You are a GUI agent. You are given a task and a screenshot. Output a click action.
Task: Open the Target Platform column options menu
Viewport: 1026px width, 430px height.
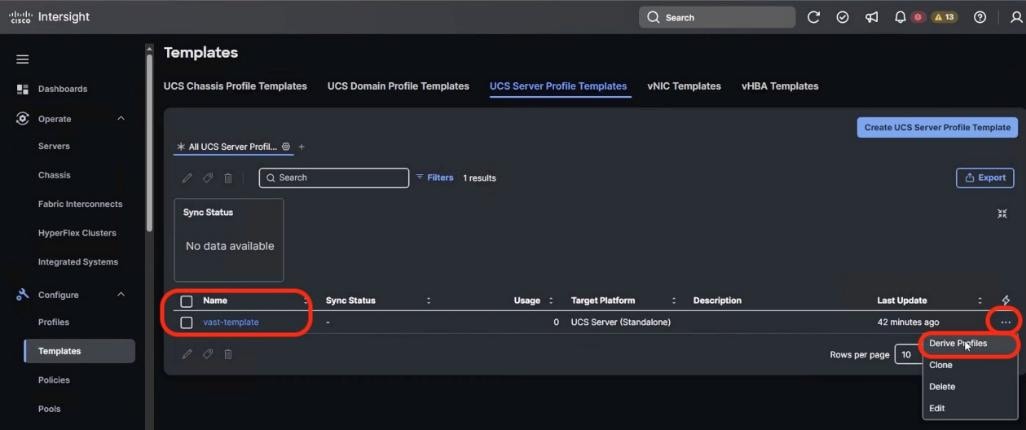pos(673,300)
